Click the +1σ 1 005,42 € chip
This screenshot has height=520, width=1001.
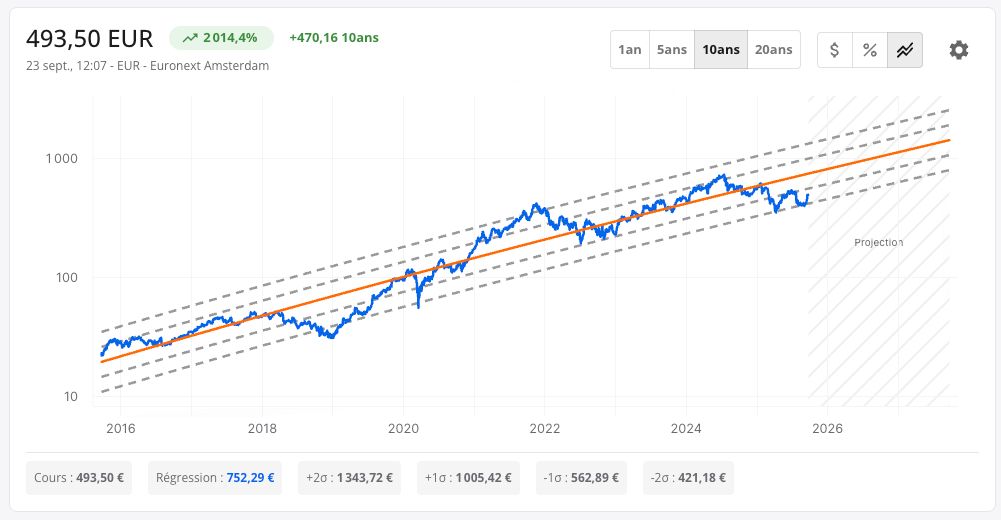click(x=468, y=478)
